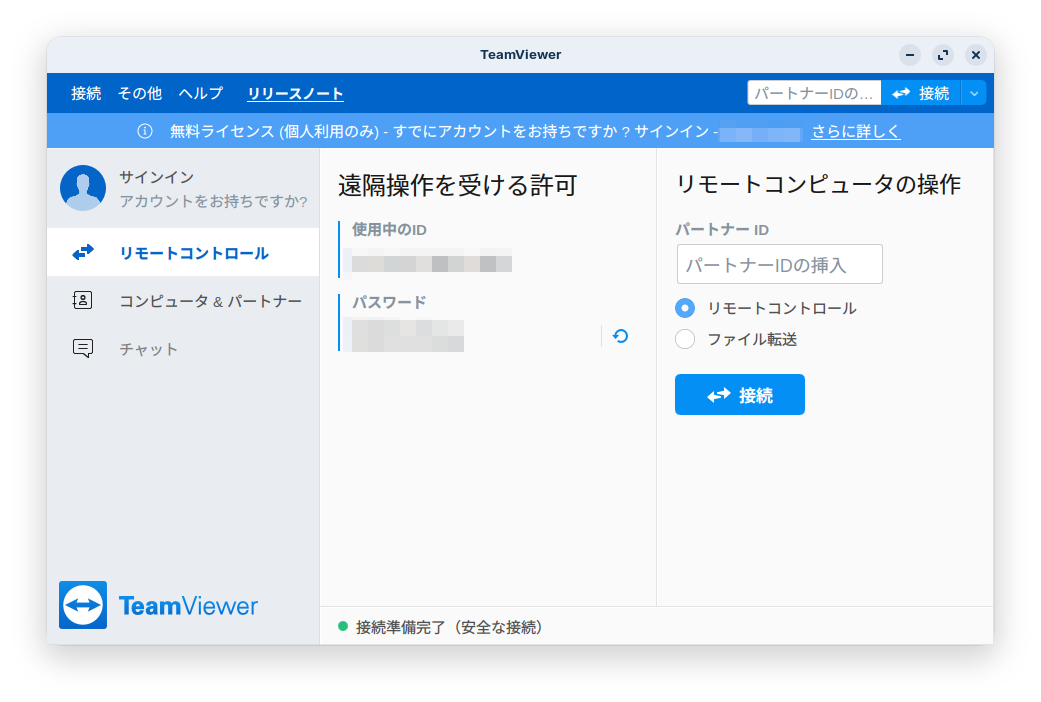Viewport: 1041px width, 702px height.
Task: Click the Computers & Partners contacts icon
Action: (x=82, y=300)
